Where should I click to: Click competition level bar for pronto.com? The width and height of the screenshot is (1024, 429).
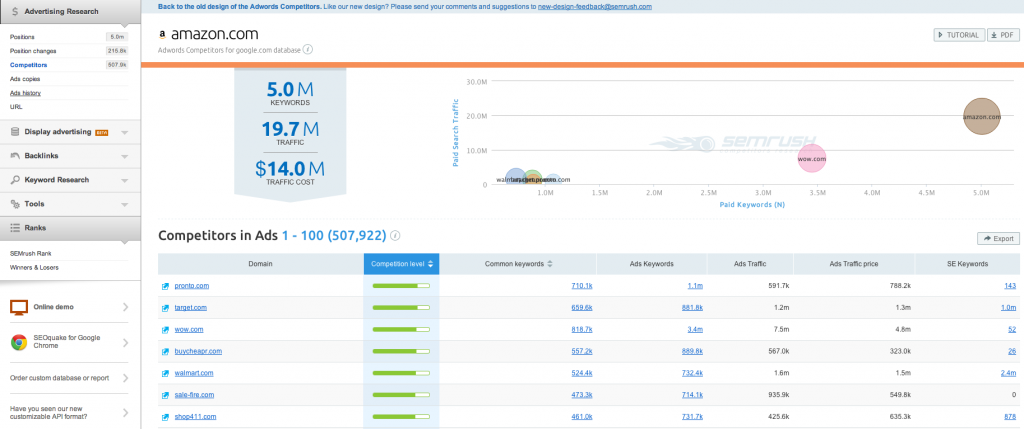[x=401, y=286]
